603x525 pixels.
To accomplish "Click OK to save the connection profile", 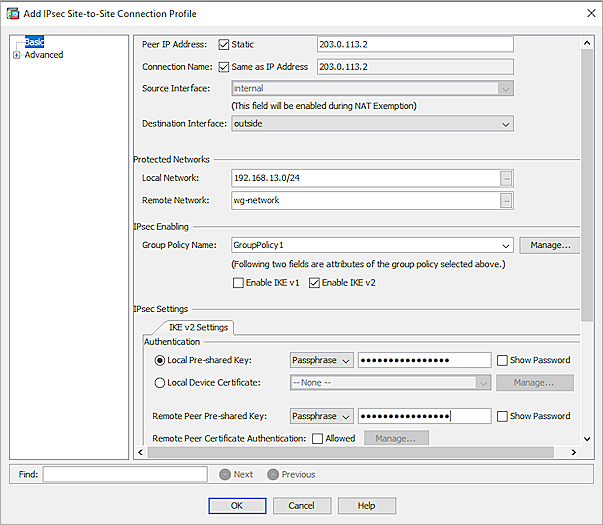I will (237, 505).
